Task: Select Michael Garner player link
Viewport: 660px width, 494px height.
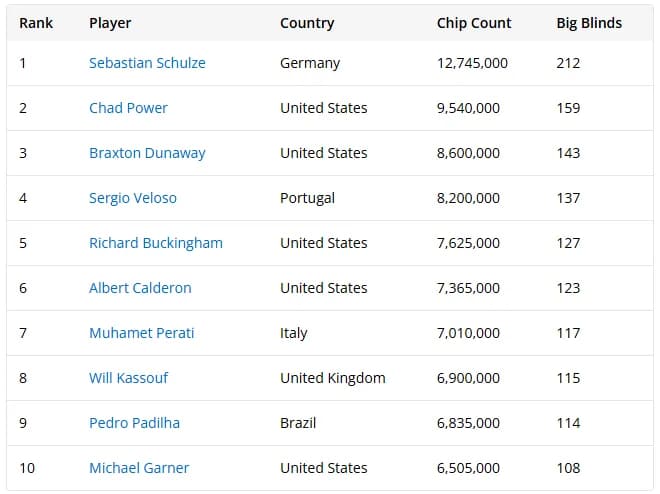Action: pos(139,468)
